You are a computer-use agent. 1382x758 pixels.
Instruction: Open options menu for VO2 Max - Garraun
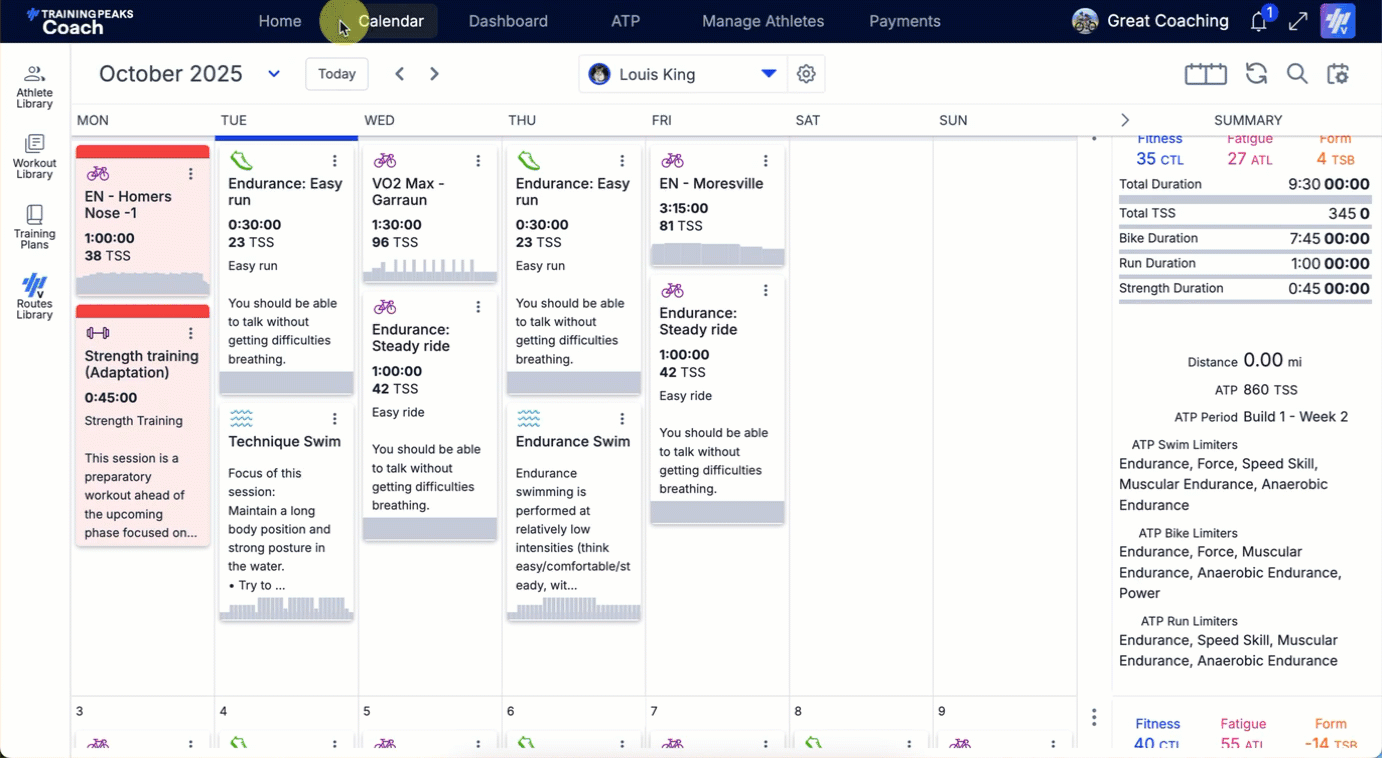[478, 161]
